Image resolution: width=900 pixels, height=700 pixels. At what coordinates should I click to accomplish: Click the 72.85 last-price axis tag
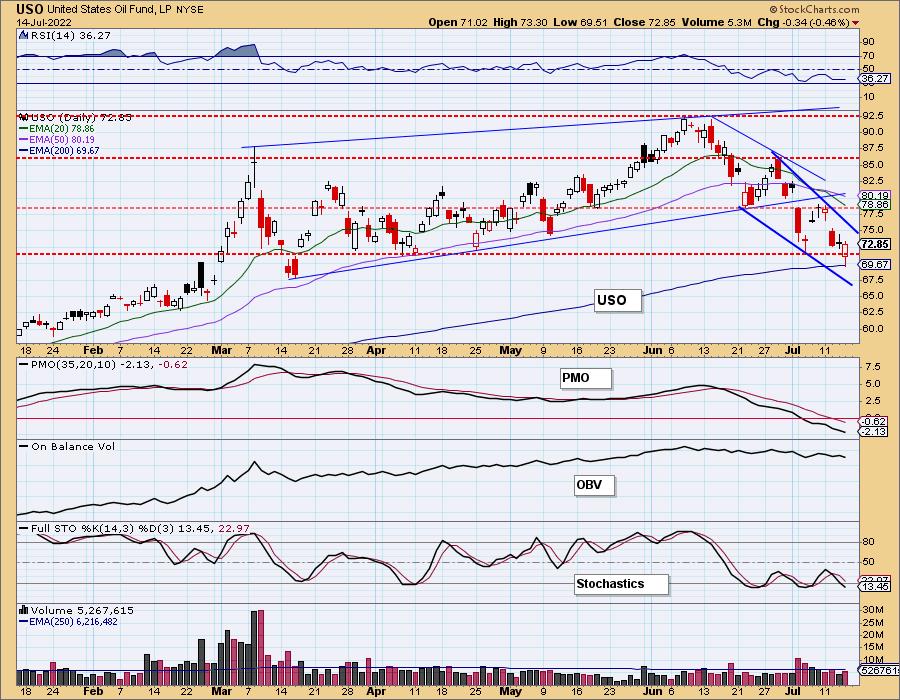pyautogui.click(x=875, y=244)
